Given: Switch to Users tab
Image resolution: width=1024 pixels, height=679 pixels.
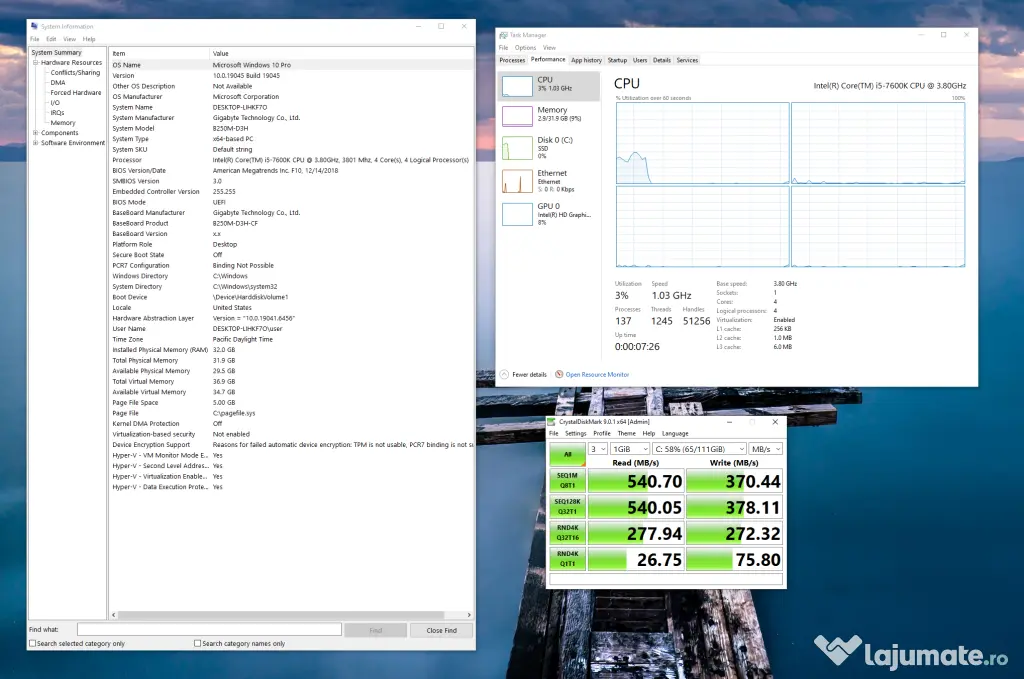Looking at the screenshot, I should [x=640, y=60].
